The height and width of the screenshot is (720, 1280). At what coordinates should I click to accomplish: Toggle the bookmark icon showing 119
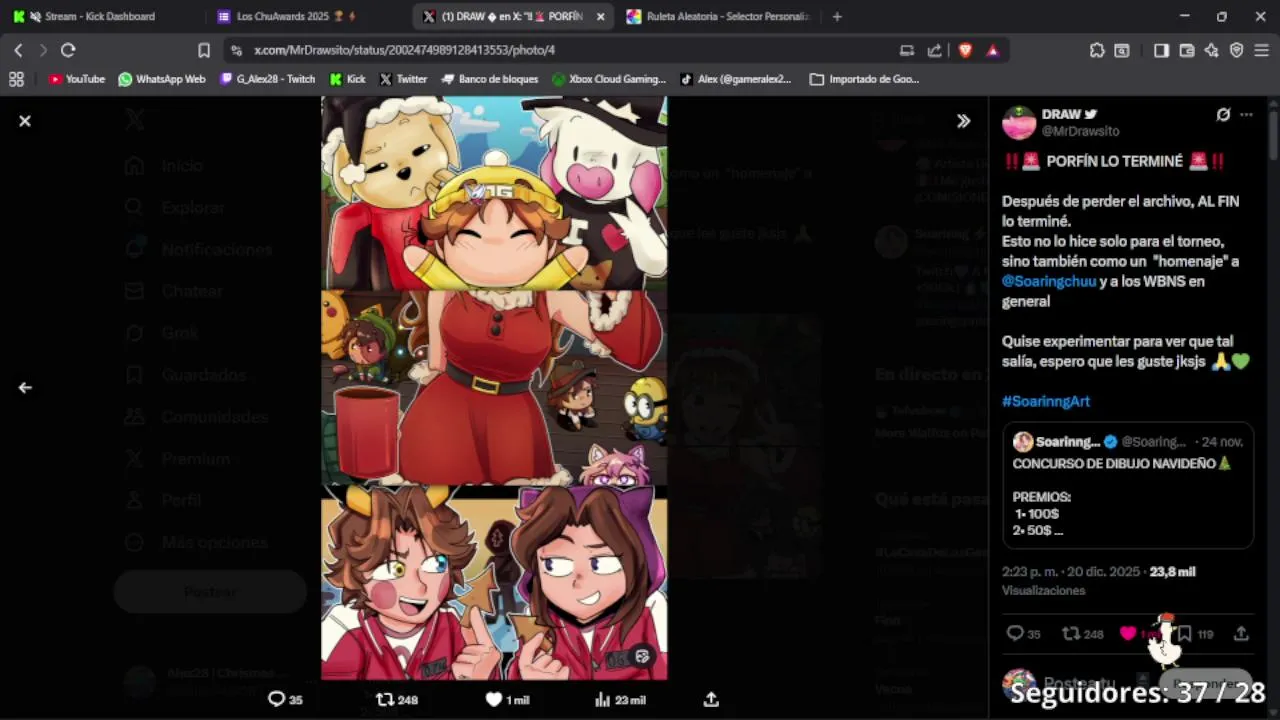pos(1184,634)
